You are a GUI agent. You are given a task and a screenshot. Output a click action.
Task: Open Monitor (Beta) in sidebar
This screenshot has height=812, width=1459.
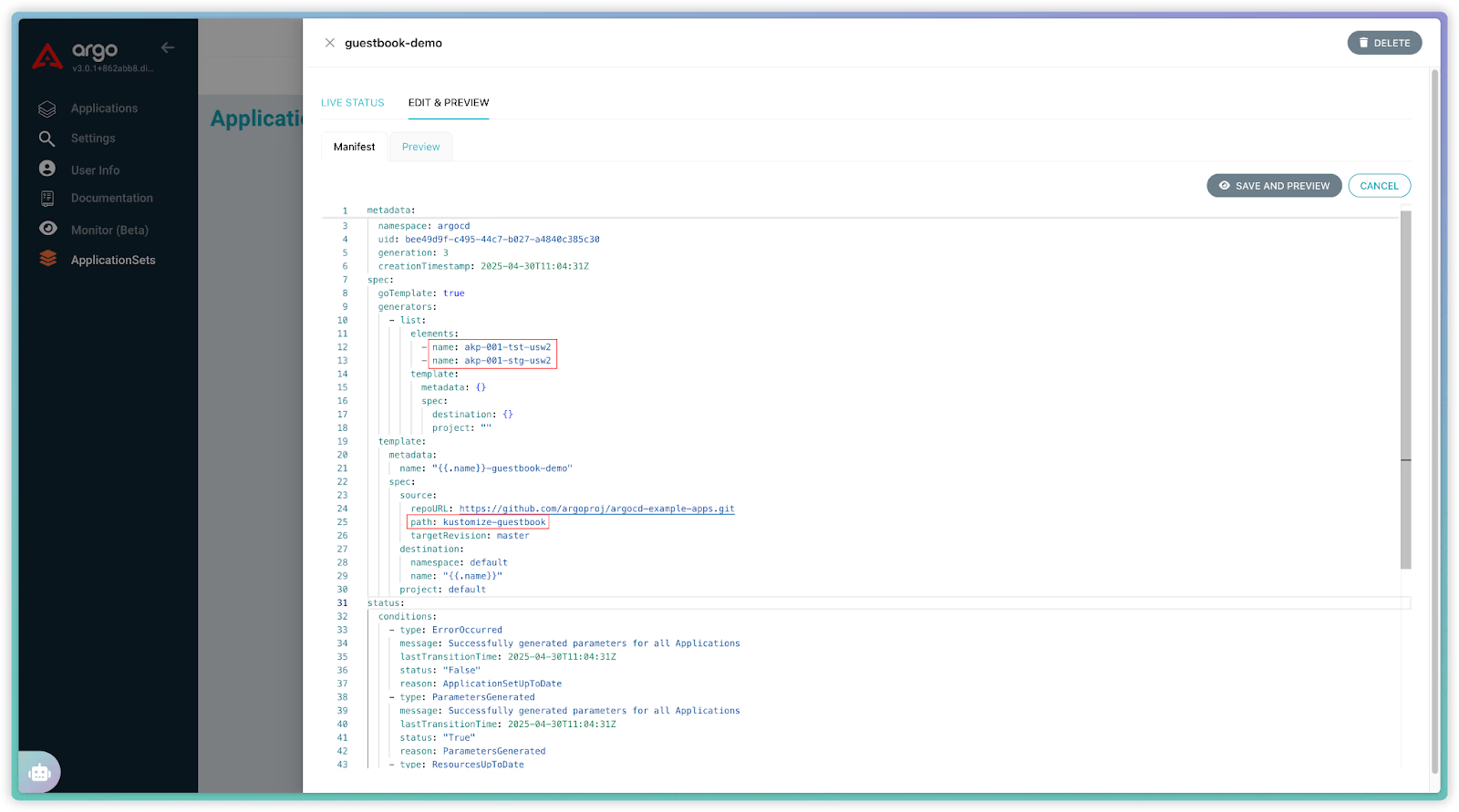pyautogui.click(x=109, y=231)
